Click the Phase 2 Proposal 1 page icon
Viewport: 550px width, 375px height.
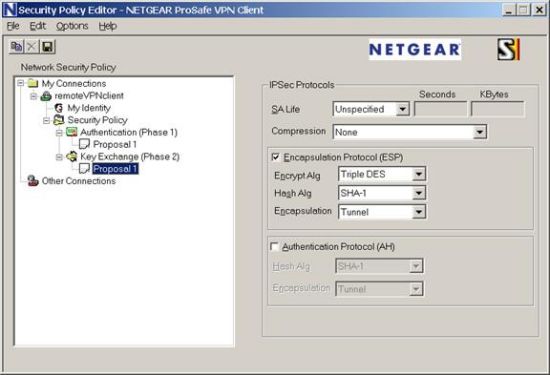point(84,169)
